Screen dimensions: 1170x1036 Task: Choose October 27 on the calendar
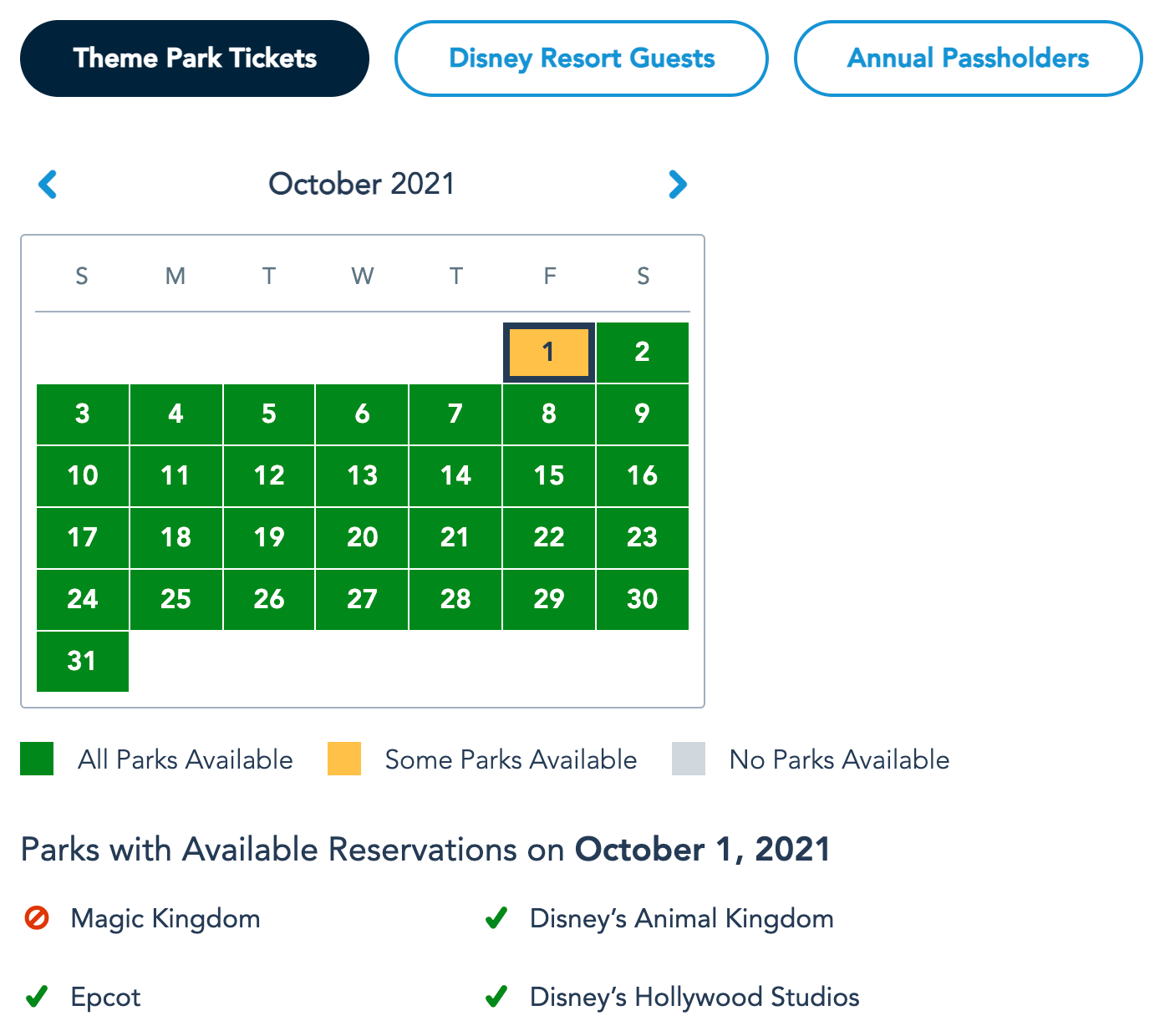(x=362, y=599)
